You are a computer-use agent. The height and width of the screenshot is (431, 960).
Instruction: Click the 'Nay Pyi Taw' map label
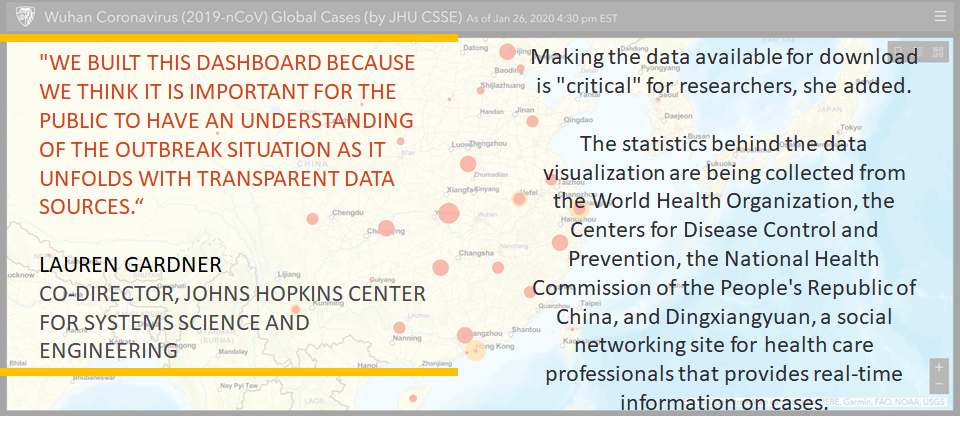(239, 386)
